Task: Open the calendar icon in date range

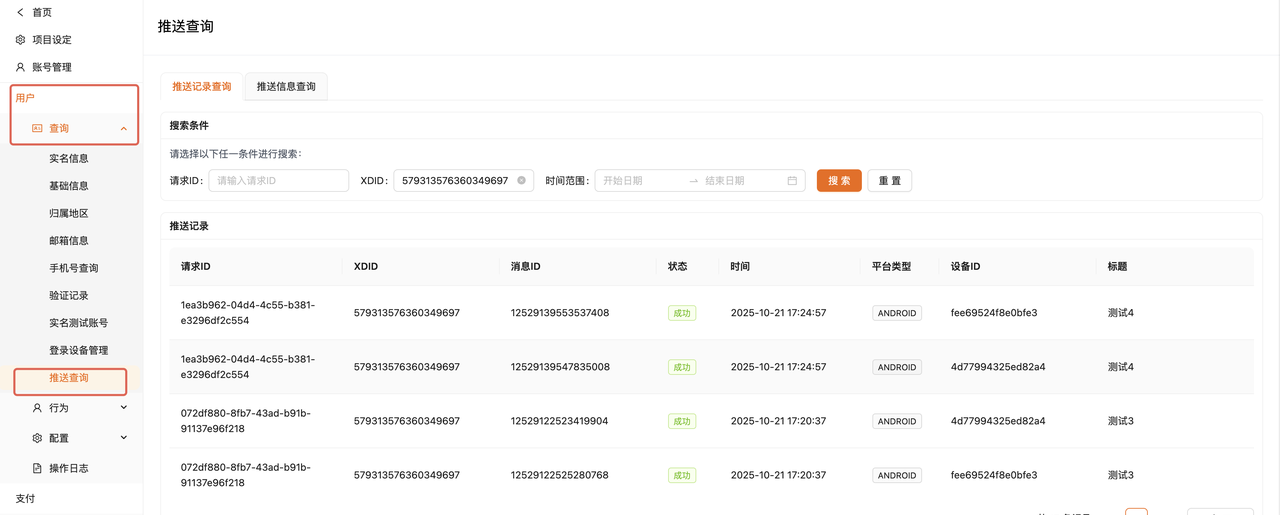Action: [x=792, y=181]
